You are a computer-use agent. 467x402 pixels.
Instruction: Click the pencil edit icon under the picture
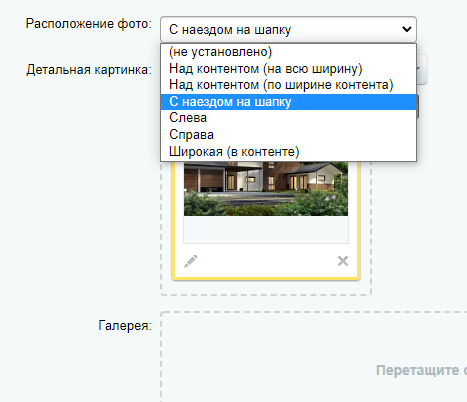(191, 261)
